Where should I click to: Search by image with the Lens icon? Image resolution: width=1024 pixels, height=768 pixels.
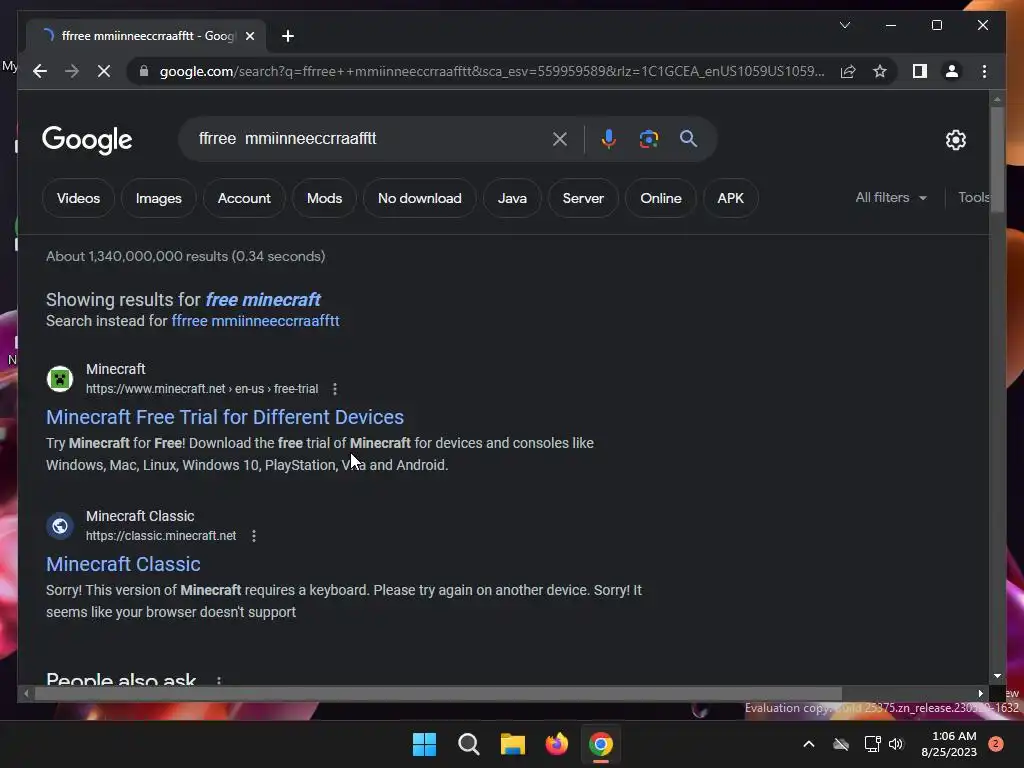[x=648, y=138]
